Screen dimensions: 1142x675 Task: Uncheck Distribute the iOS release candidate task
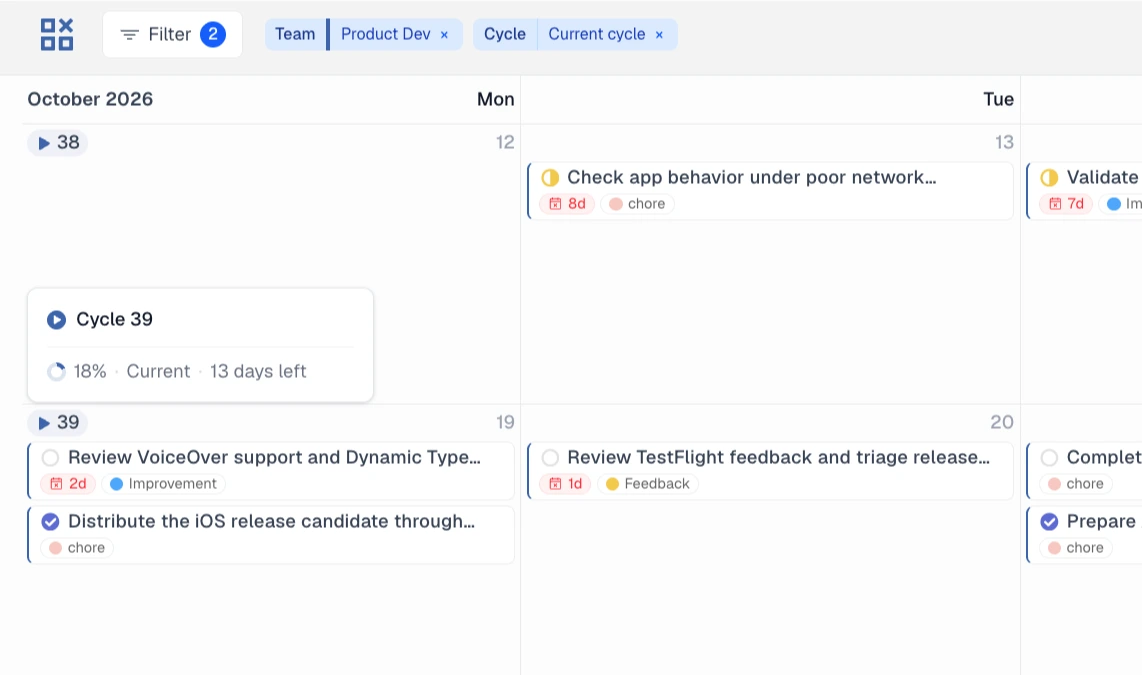click(50, 521)
